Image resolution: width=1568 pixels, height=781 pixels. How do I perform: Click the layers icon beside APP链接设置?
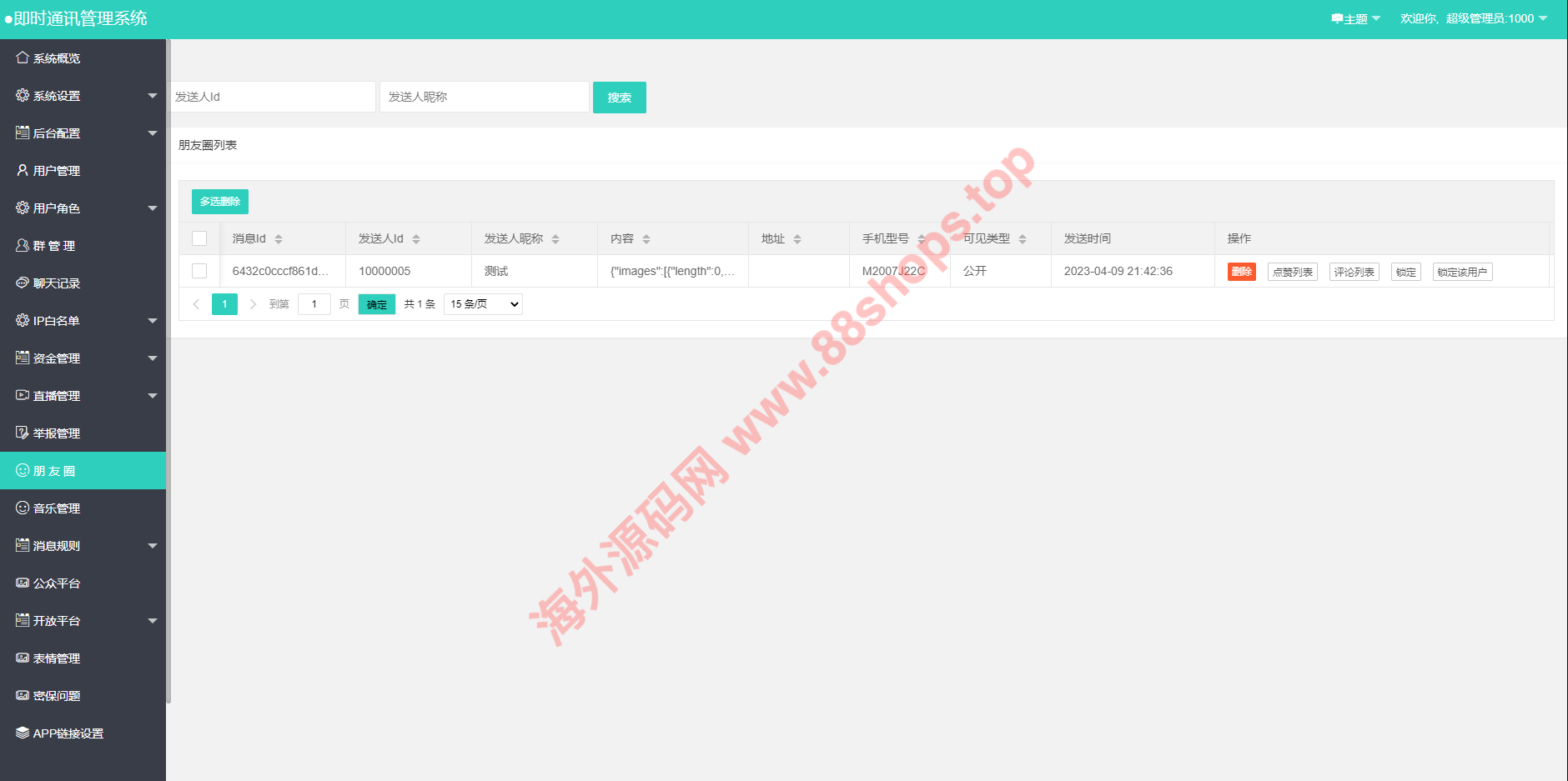(x=23, y=733)
